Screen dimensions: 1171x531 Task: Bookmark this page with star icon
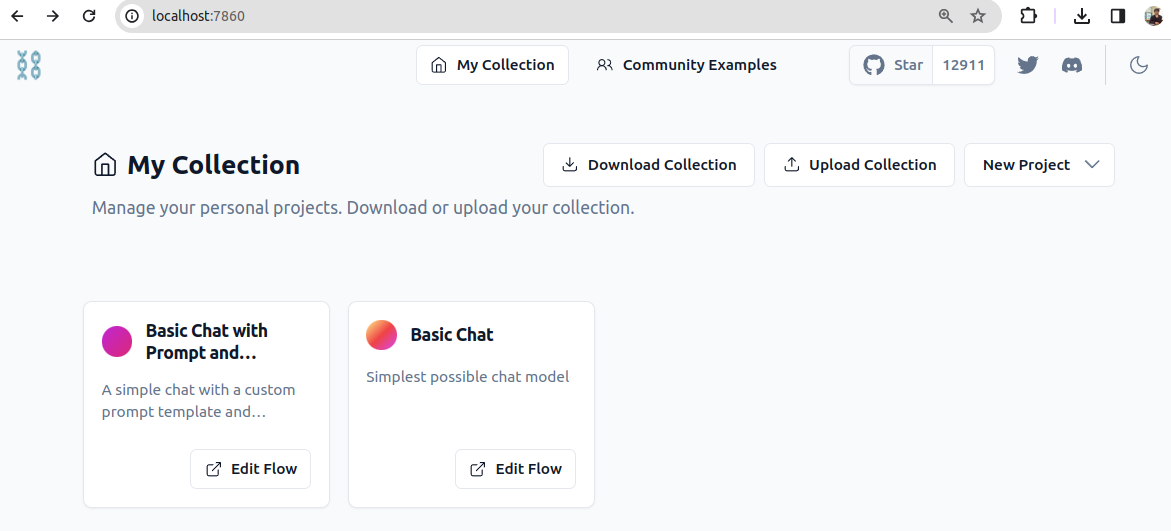[978, 16]
